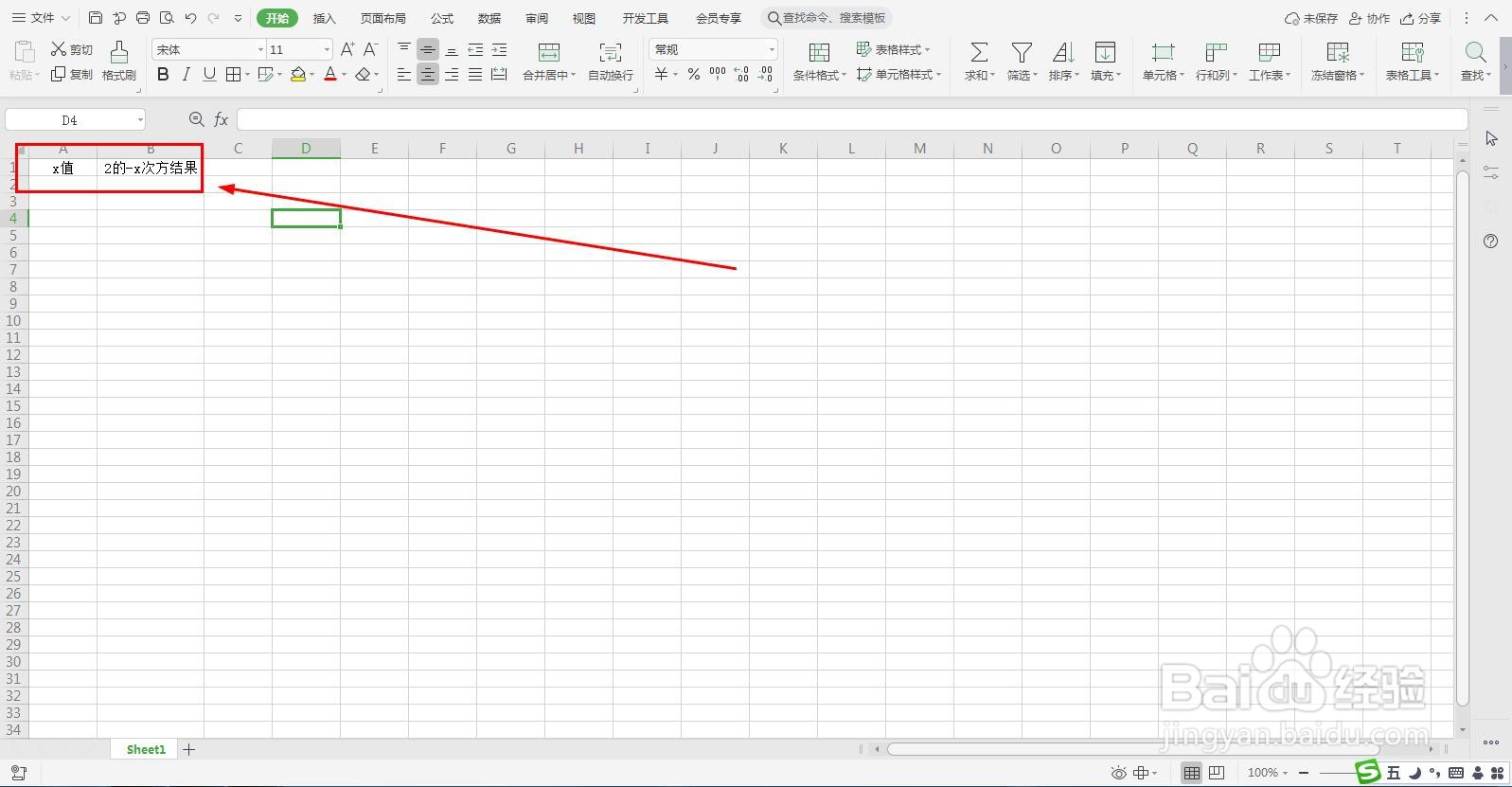The image size is (1512, 787).
Task: Expand the borders dropdown arrow
Action: (247, 74)
